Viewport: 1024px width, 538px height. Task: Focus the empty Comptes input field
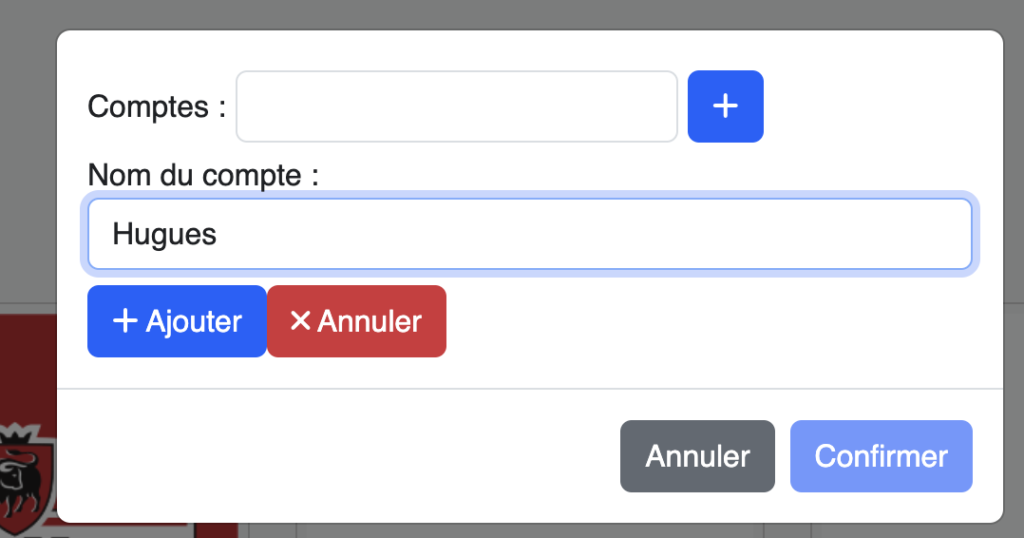[456, 106]
